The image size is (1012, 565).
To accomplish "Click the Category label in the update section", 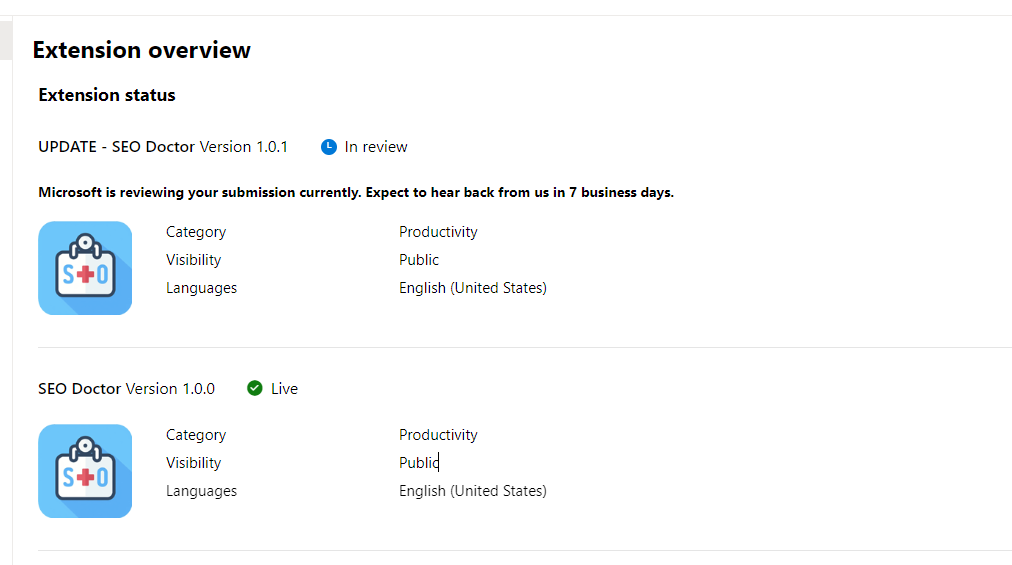I will click(196, 232).
